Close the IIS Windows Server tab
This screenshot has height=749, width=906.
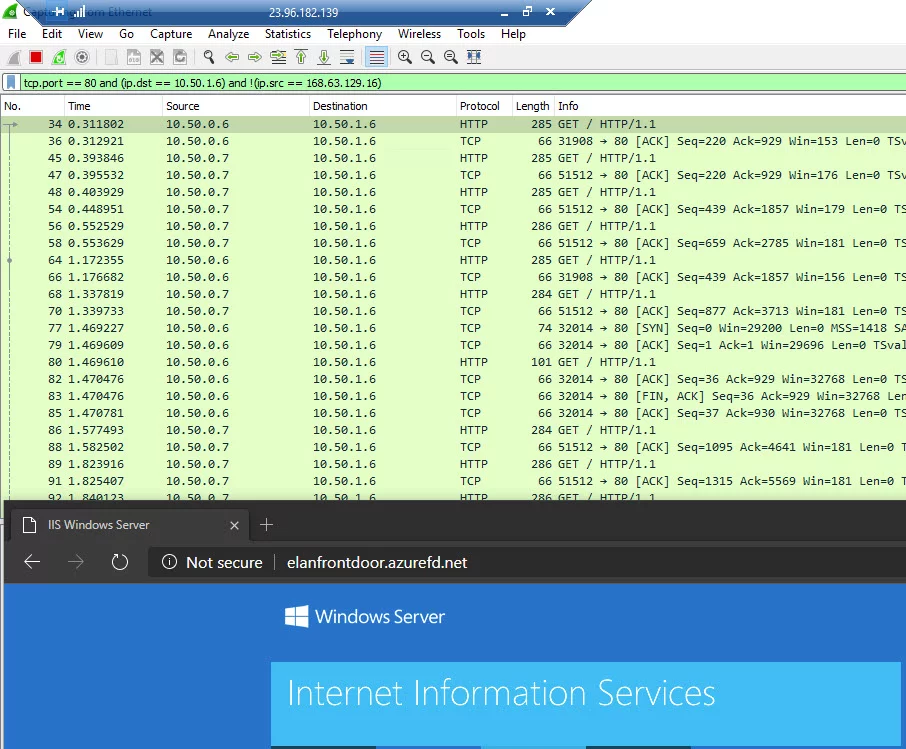(x=234, y=525)
